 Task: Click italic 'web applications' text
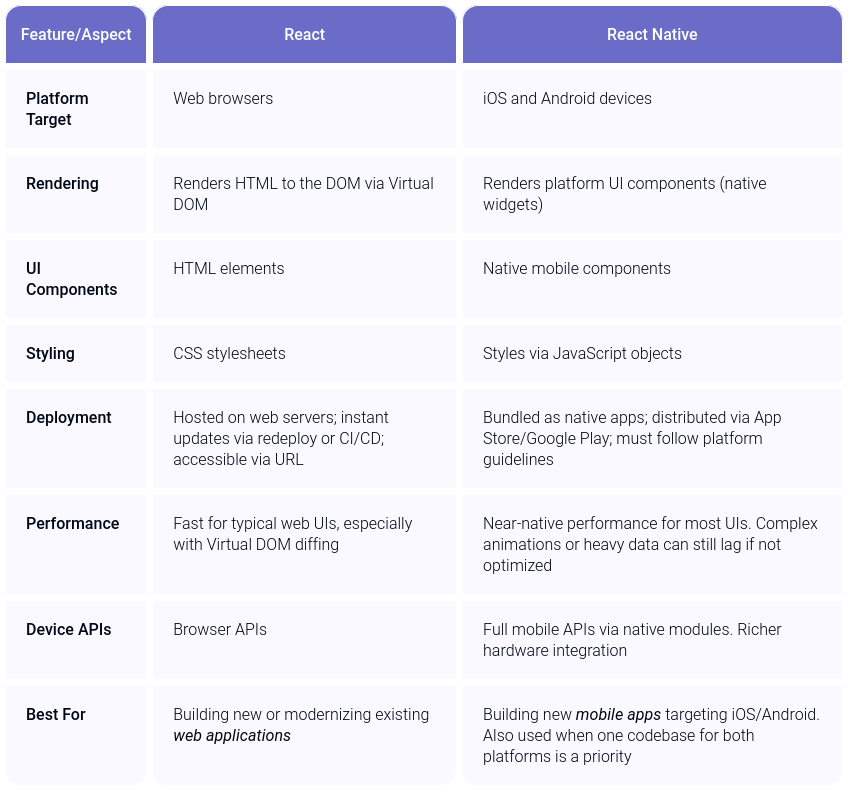pos(232,735)
